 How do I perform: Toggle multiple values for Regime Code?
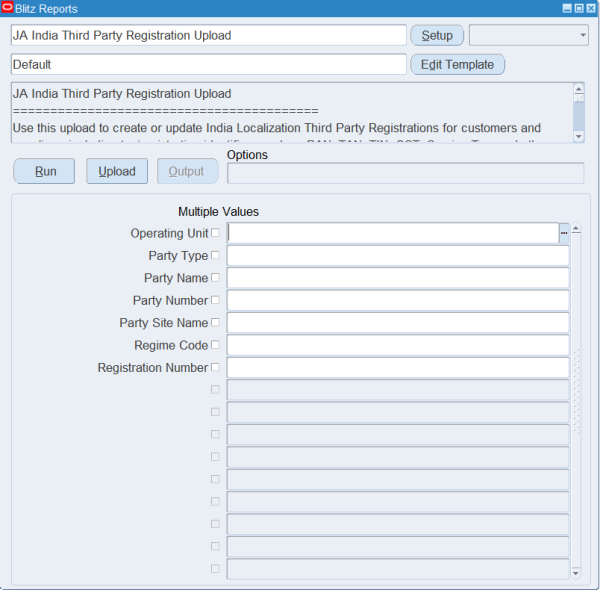pos(215,345)
